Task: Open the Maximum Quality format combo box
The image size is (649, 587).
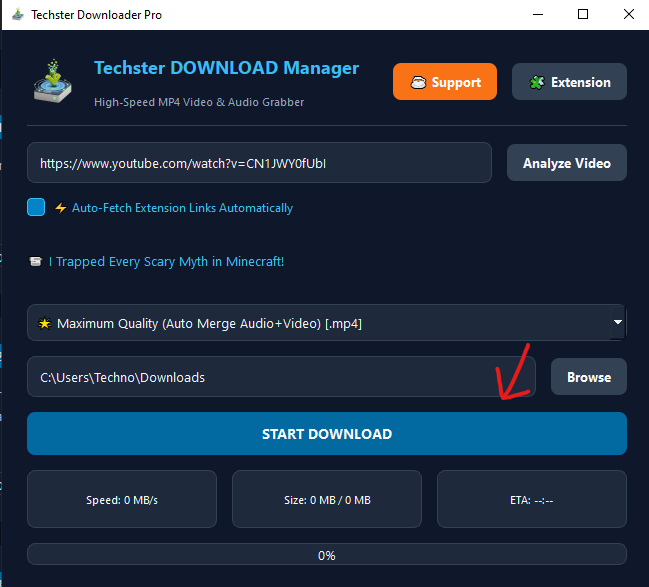Action: click(x=326, y=323)
